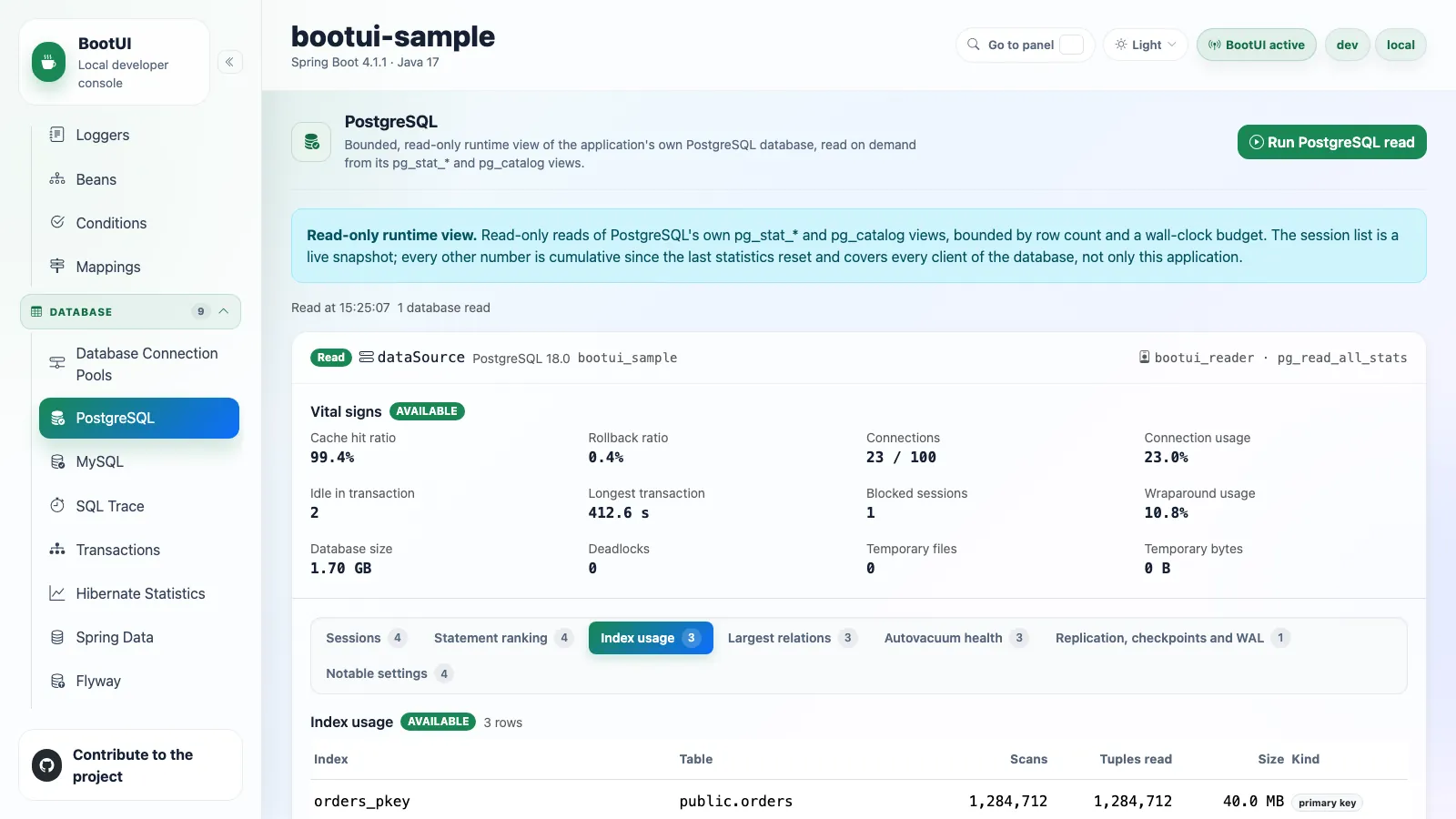Viewport: 1456px width, 819px height.
Task: Click the Conditions checkmark icon
Action: [57, 222]
